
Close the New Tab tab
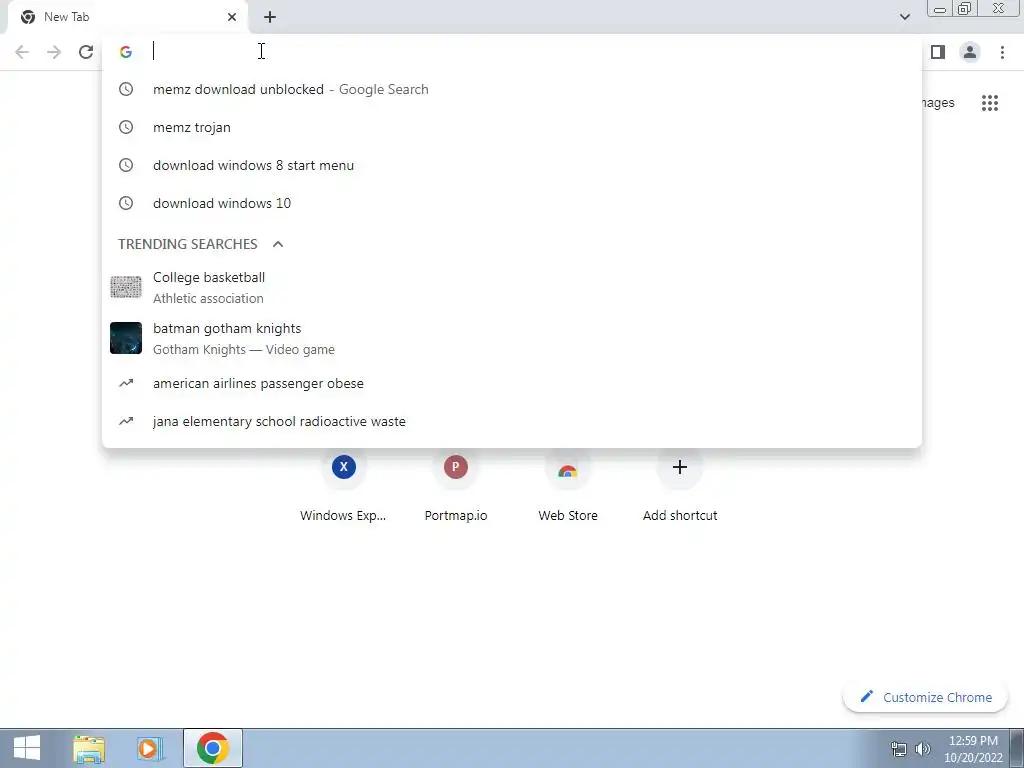point(232,17)
